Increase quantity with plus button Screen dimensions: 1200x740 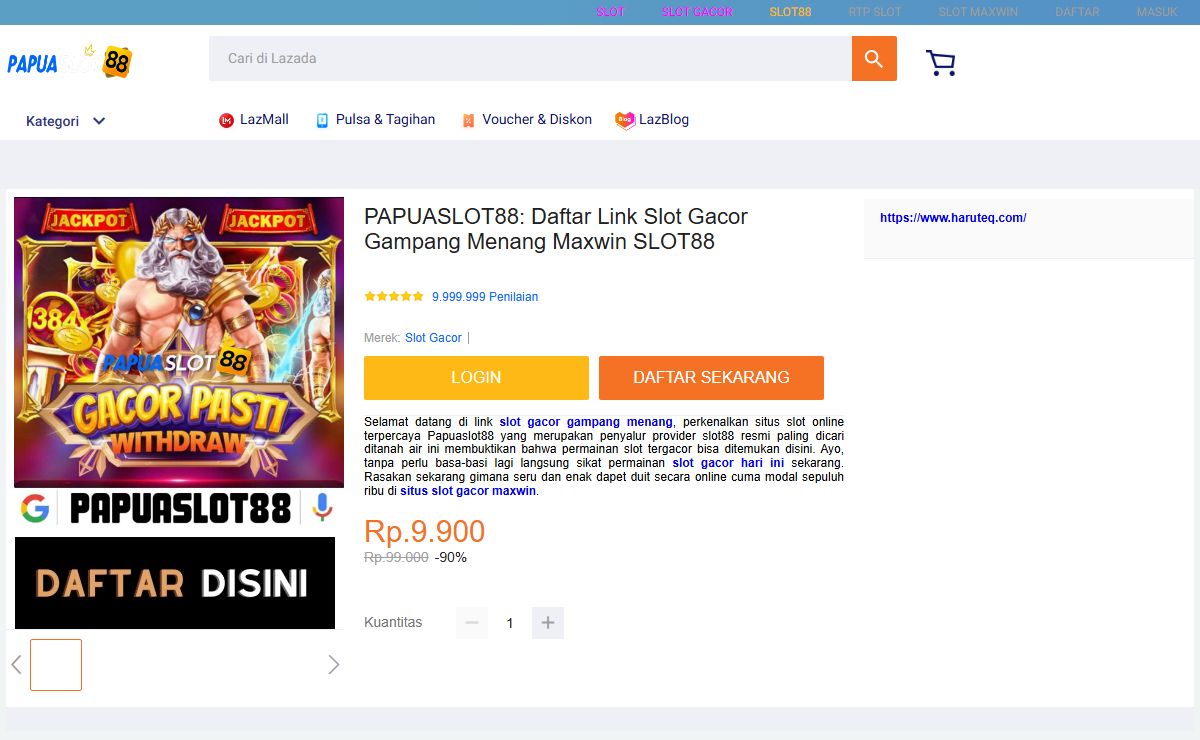(x=548, y=623)
